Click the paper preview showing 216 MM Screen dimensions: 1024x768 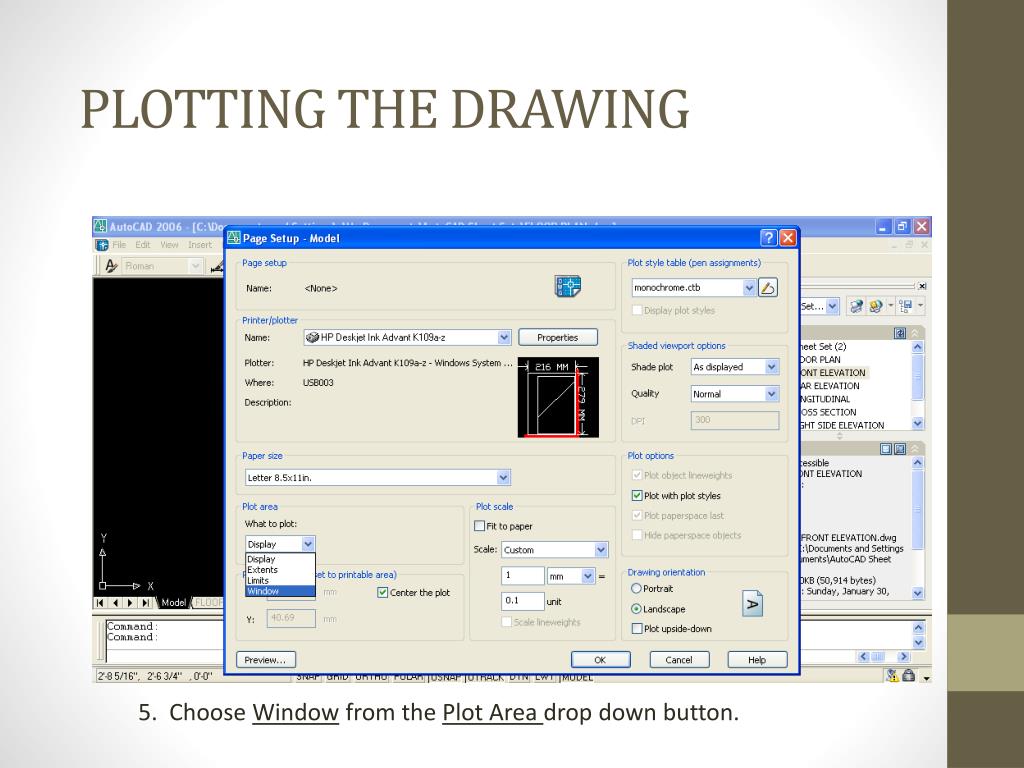click(x=558, y=397)
